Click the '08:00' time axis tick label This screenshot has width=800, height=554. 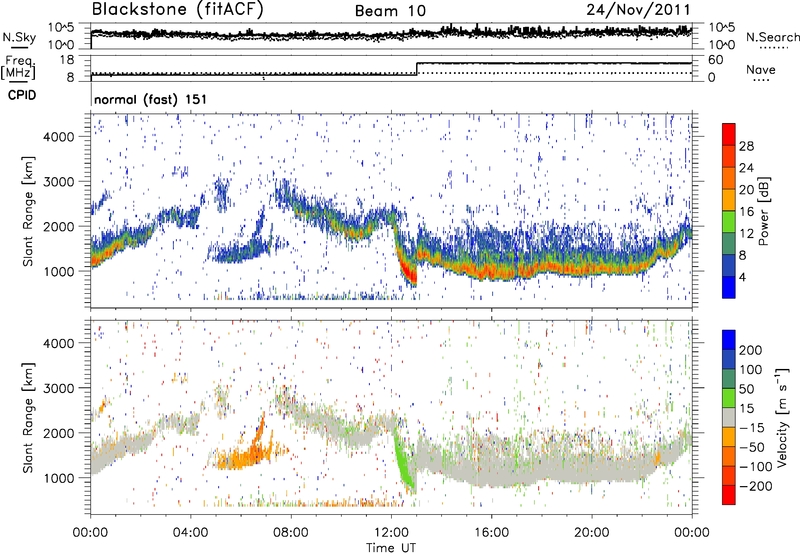click(x=291, y=533)
